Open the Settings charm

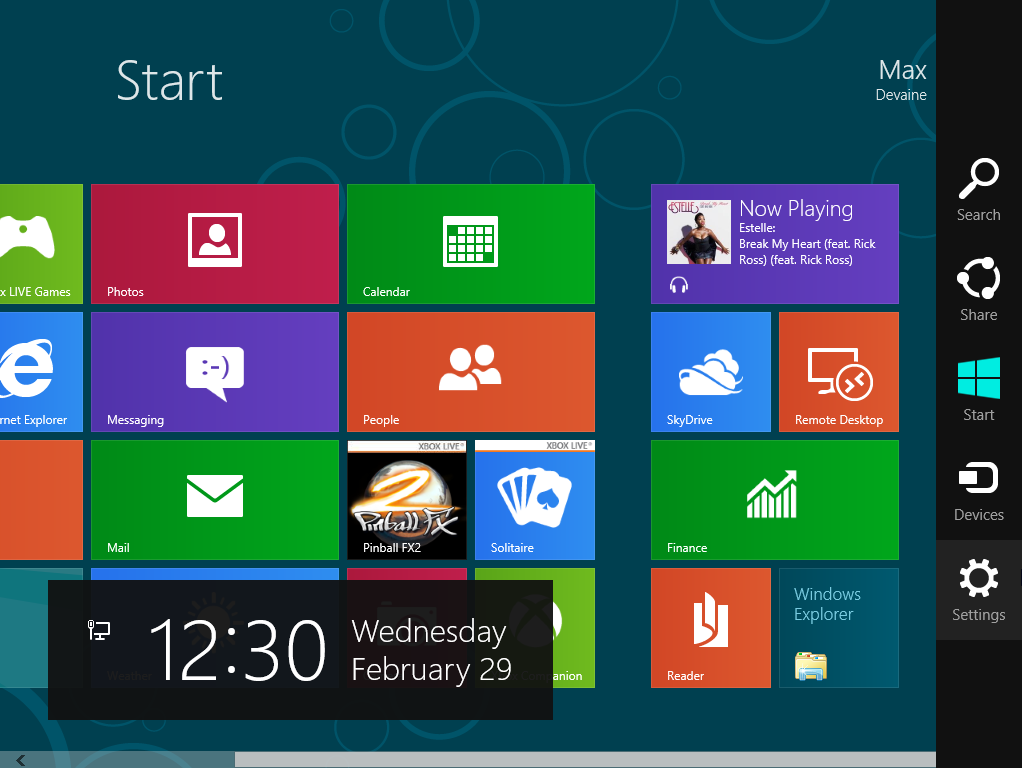(x=978, y=589)
